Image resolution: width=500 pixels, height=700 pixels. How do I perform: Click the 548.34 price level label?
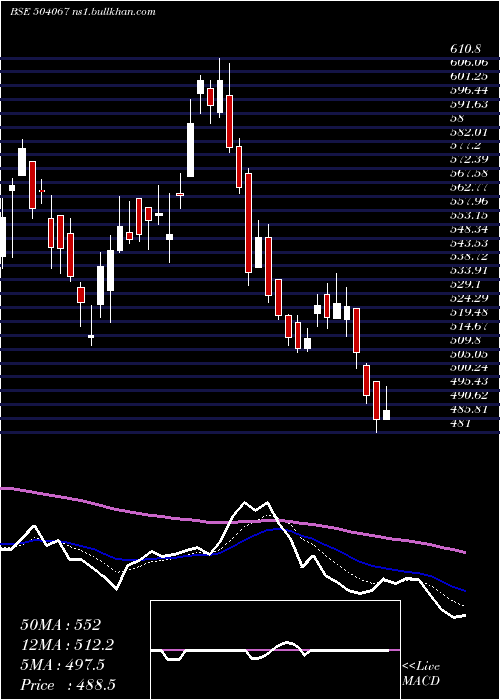pos(469,229)
